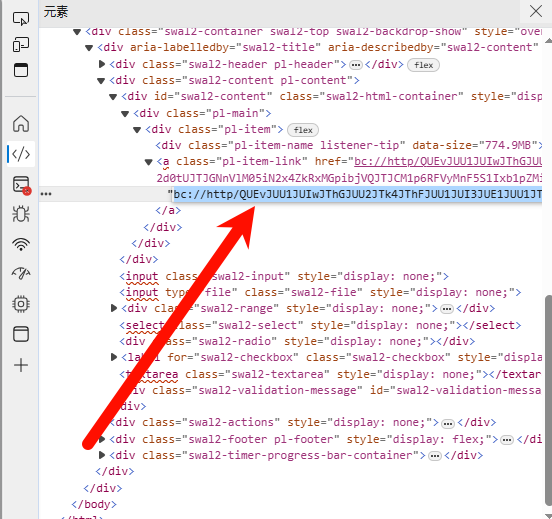Expand collapsed ellipsis of swal2-actions div
This screenshot has width=552, height=519.
click(447, 423)
